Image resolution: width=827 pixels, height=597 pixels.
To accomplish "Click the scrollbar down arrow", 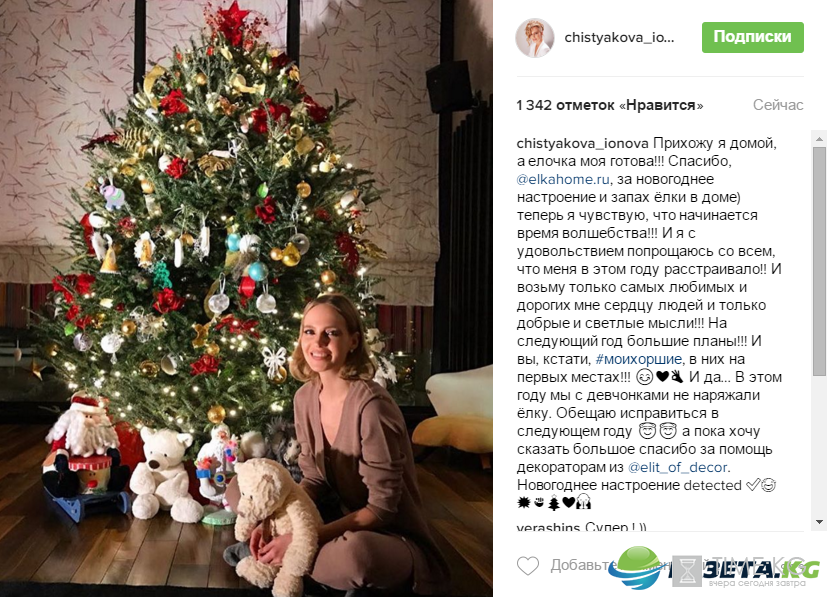I will pyautogui.click(x=819, y=522).
